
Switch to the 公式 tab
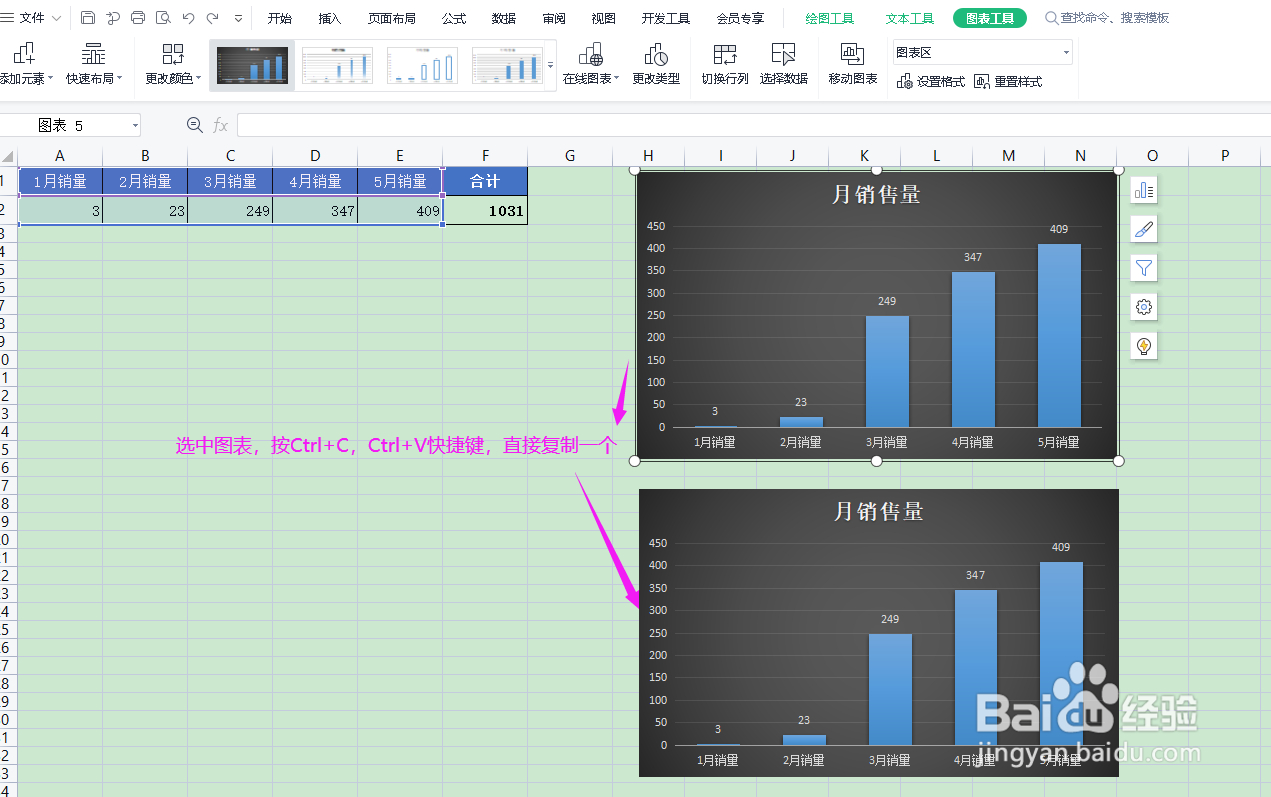pyautogui.click(x=454, y=18)
